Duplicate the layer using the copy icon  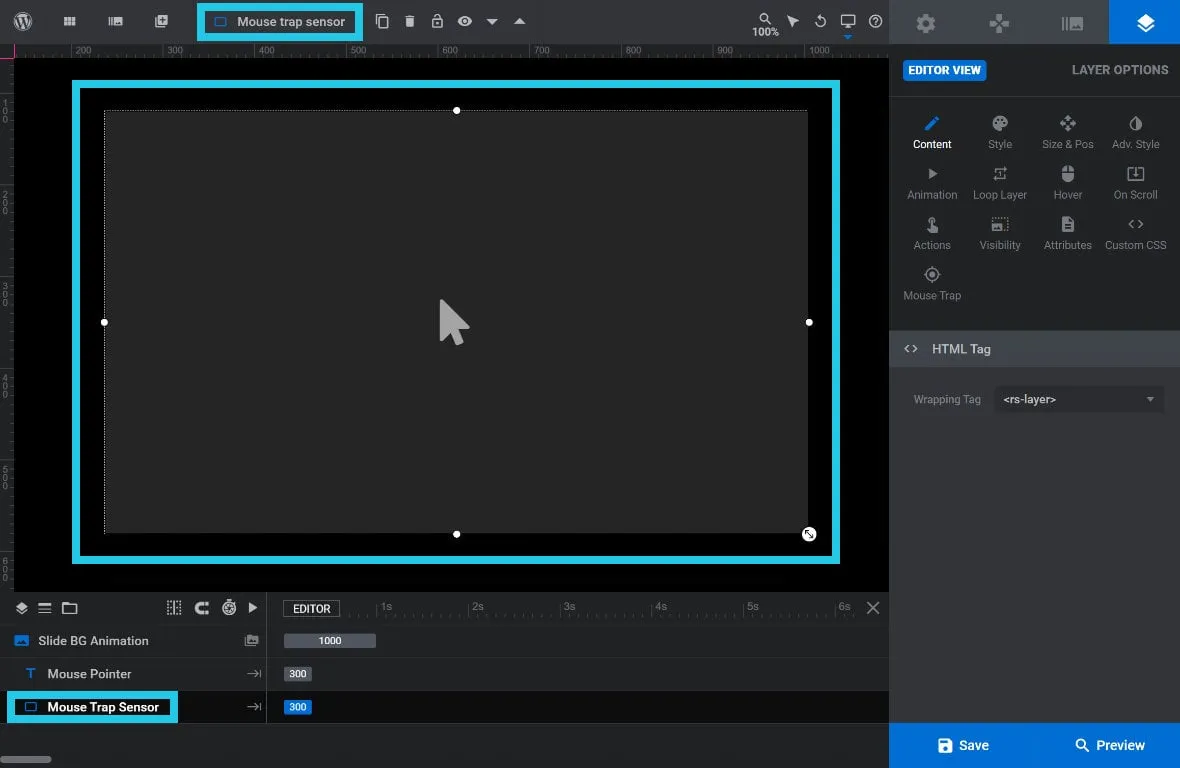coord(382,20)
